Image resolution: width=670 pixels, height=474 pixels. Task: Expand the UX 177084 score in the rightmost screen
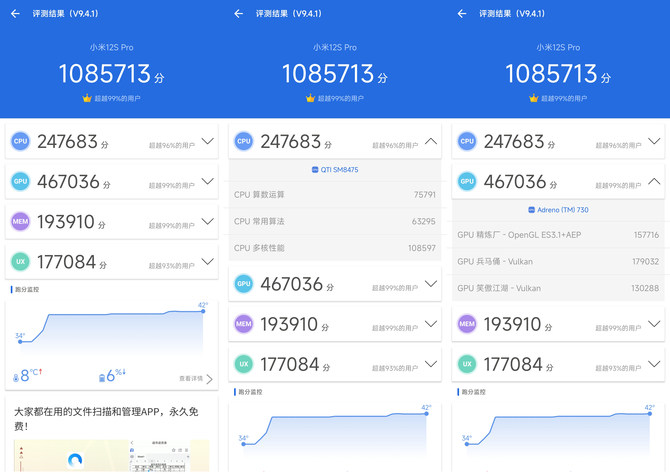[654, 364]
